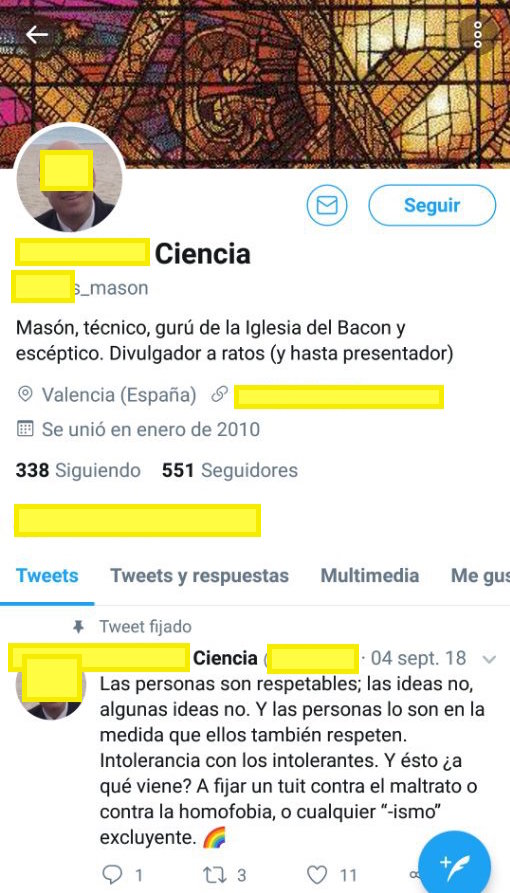View the 551 Seguidores list
The width and height of the screenshot is (510, 893).
230,470
